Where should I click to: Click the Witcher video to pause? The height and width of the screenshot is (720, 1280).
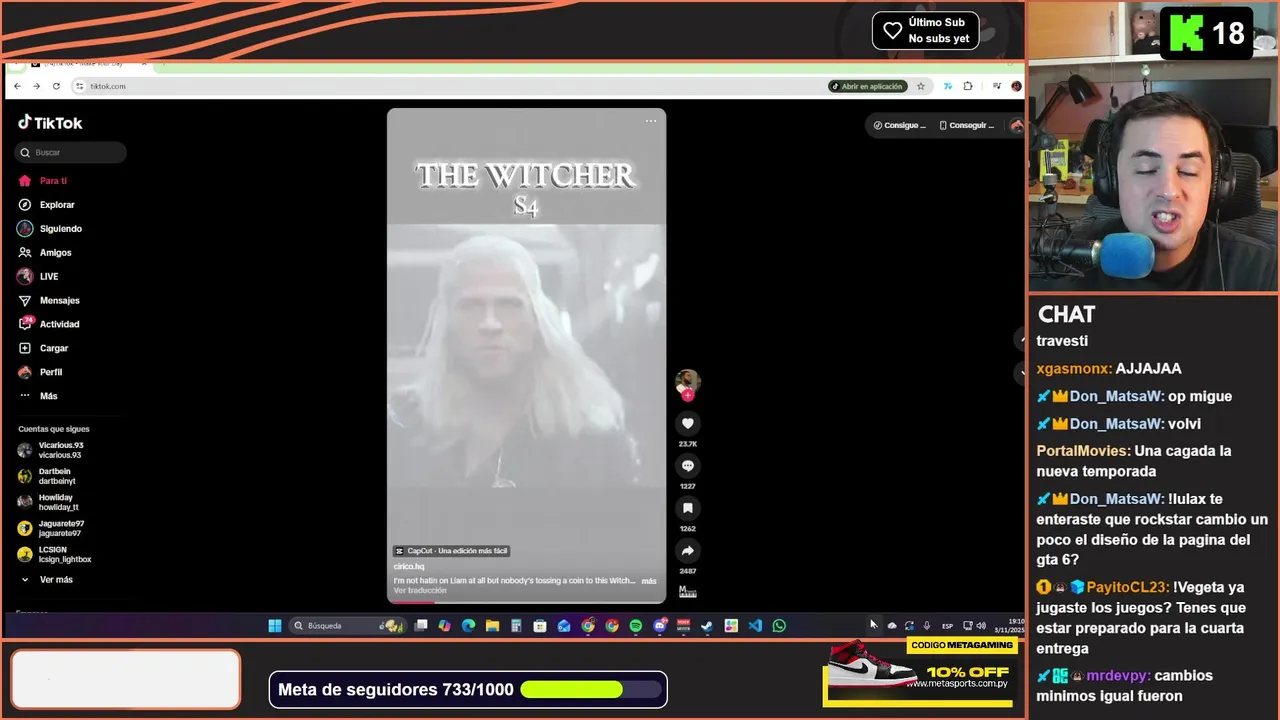point(526,356)
